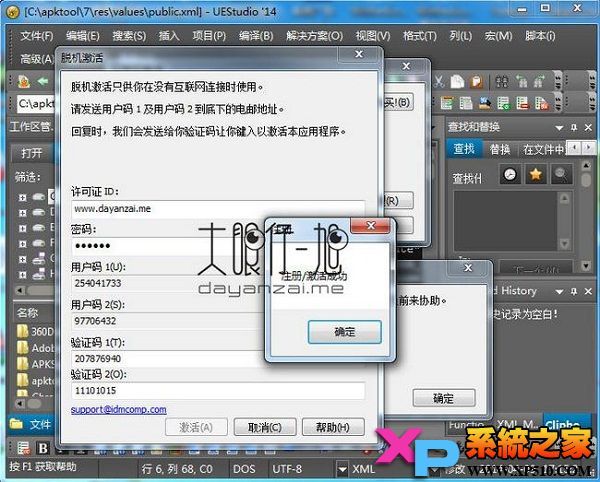
Task: Click the 打开 tab in workspace panel
Action: (x=32, y=153)
